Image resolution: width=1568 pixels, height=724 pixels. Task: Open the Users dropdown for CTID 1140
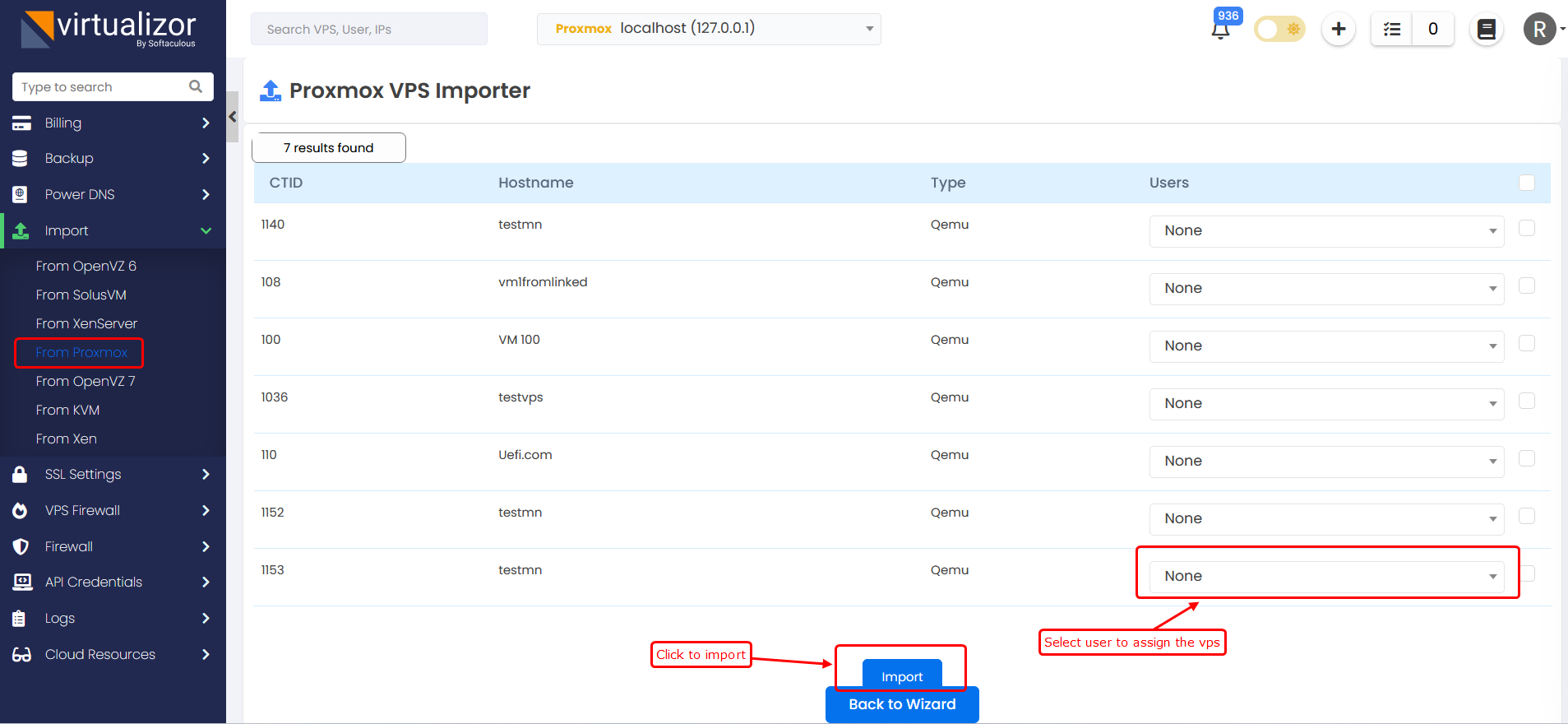click(1327, 231)
